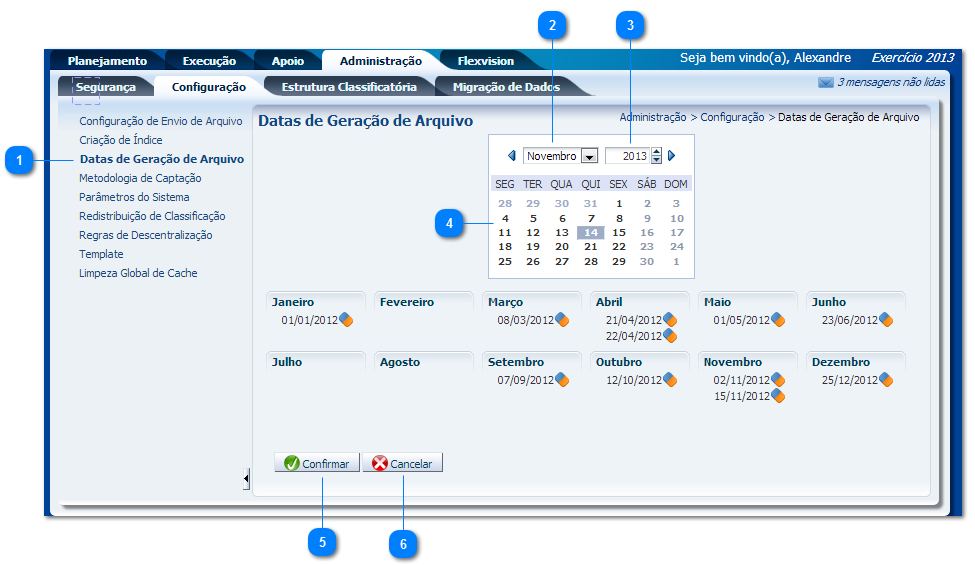The image size is (975, 566).
Task: Open Metodologia de Captação in sidebar
Action: pos(140,178)
